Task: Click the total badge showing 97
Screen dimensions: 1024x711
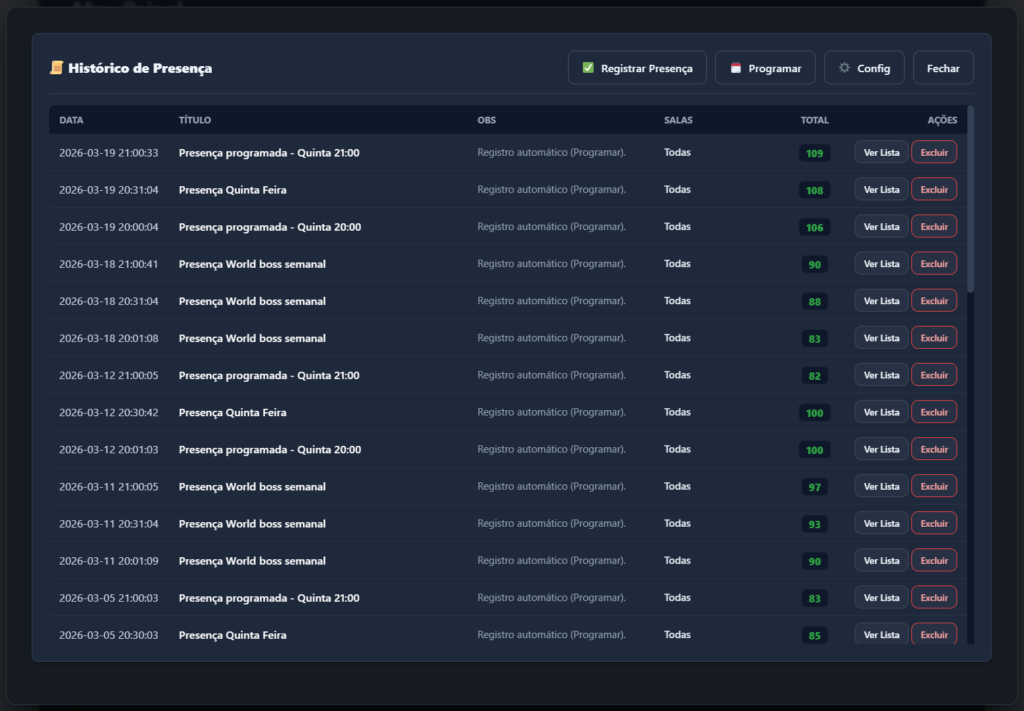Action: pos(814,487)
